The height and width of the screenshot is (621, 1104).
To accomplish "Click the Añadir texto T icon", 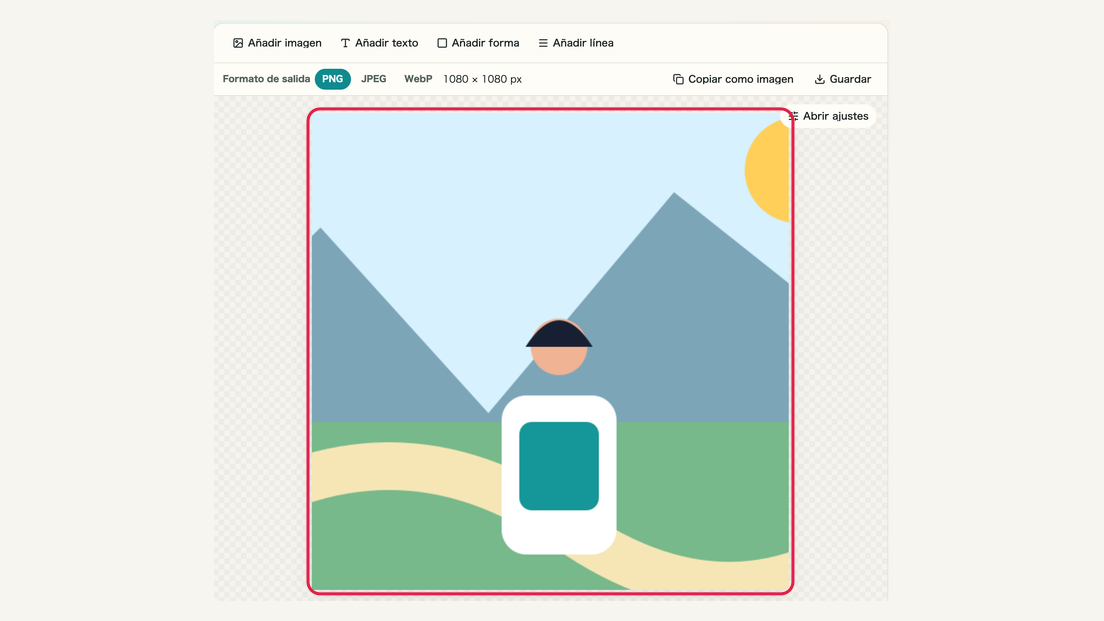I will click(x=345, y=43).
